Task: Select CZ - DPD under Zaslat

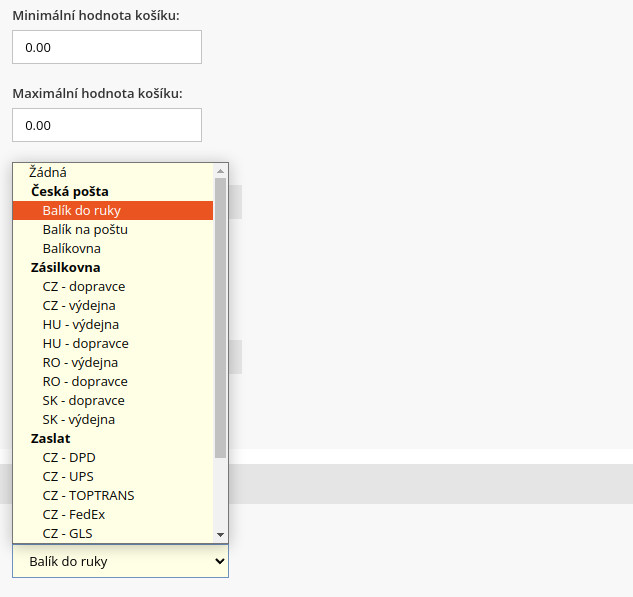Action: [69, 457]
